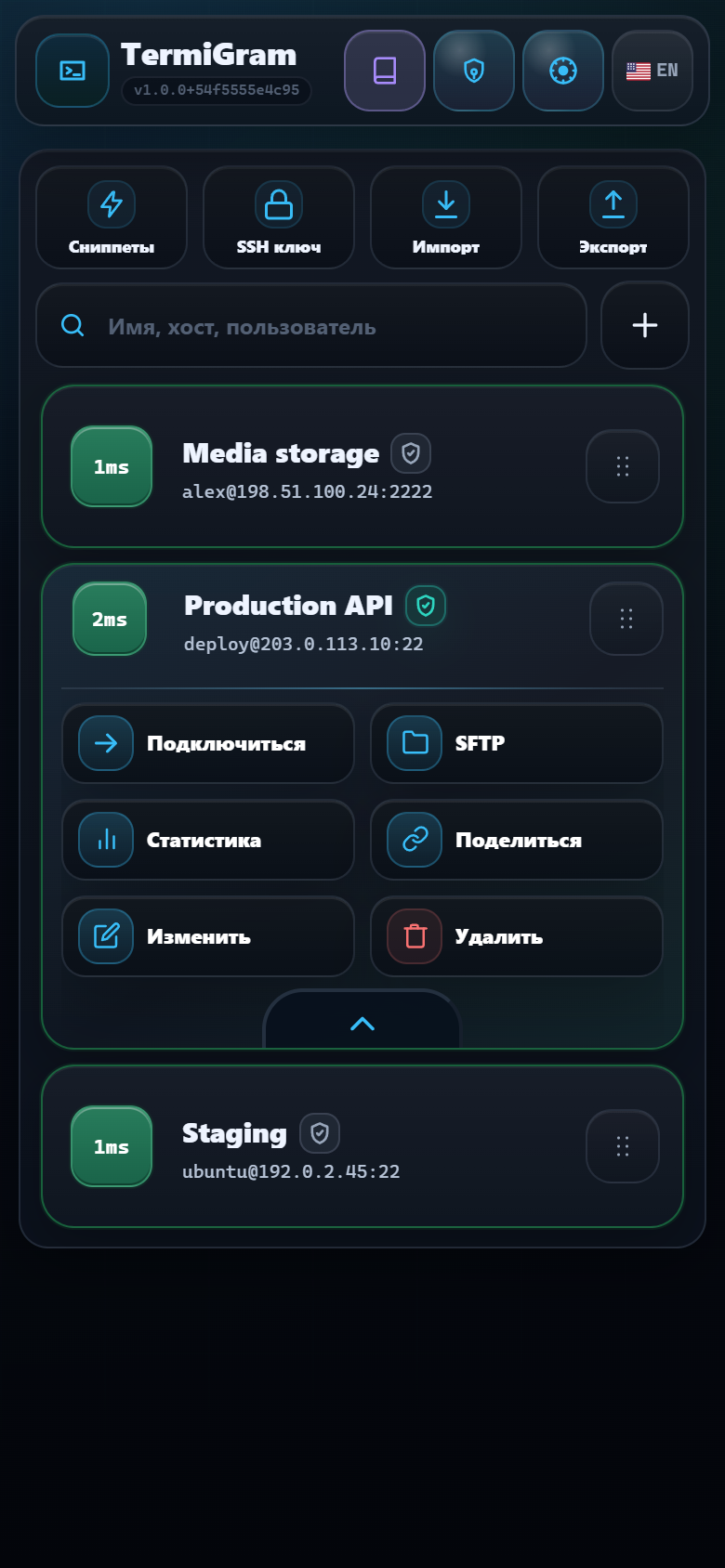
Task: Click the TermiGram terminal logo icon
Action: (72, 71)
